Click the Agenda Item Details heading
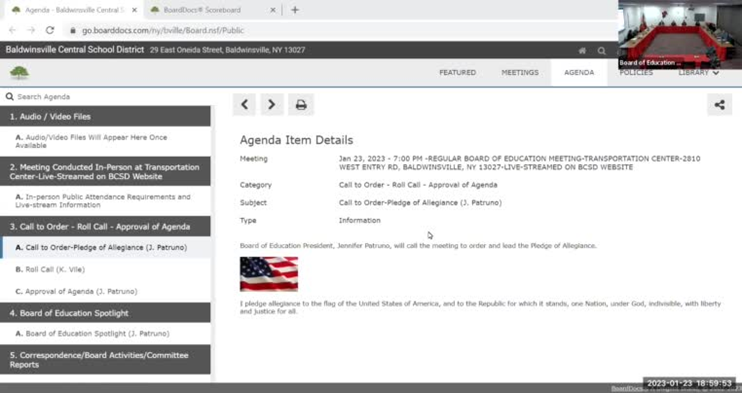Image resolution: width=742 pixels, height=393 pixels. coord(296,140)
